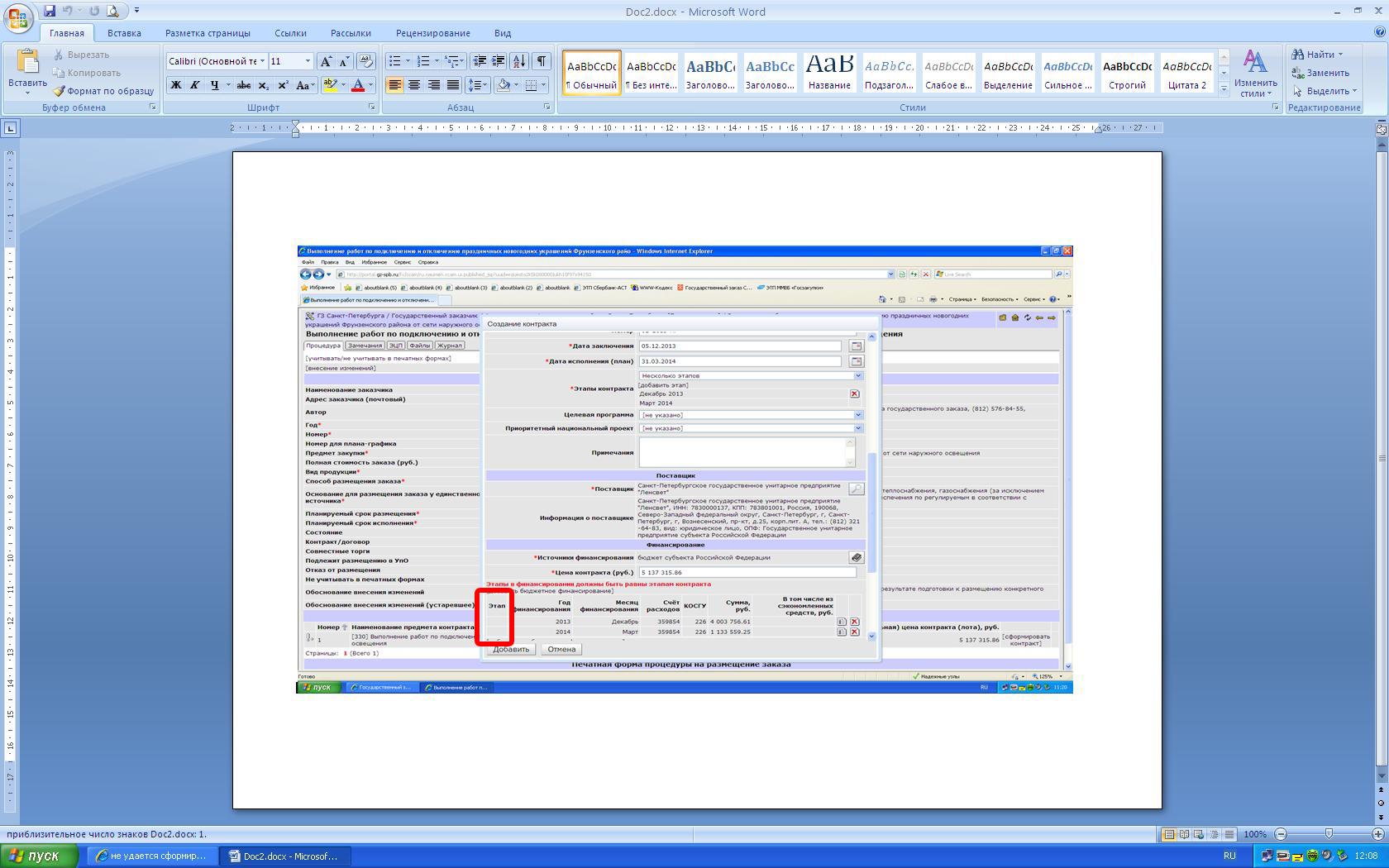This screenshot has width=1389, height=868.
Task: Activate Формат по образцу format painter
Action: point(103,91)
